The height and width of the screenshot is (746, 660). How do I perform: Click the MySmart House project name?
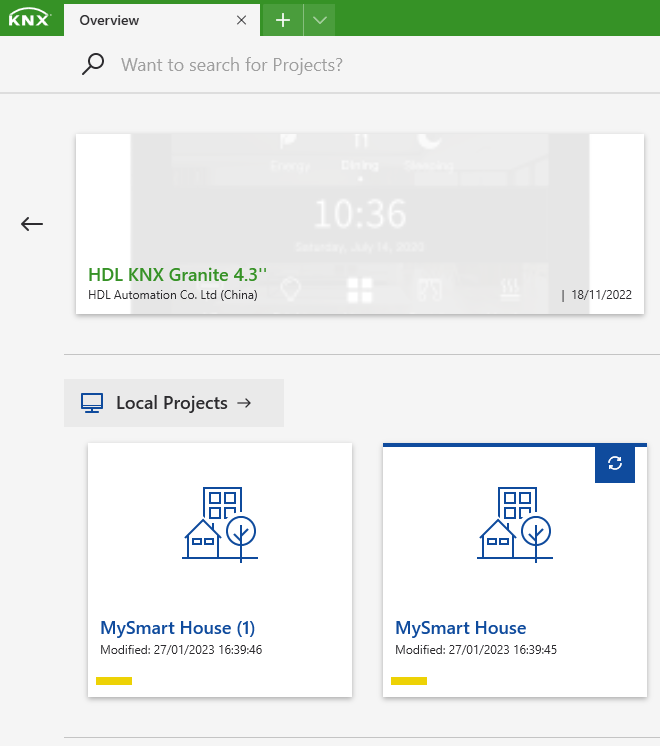pos(461,628)
